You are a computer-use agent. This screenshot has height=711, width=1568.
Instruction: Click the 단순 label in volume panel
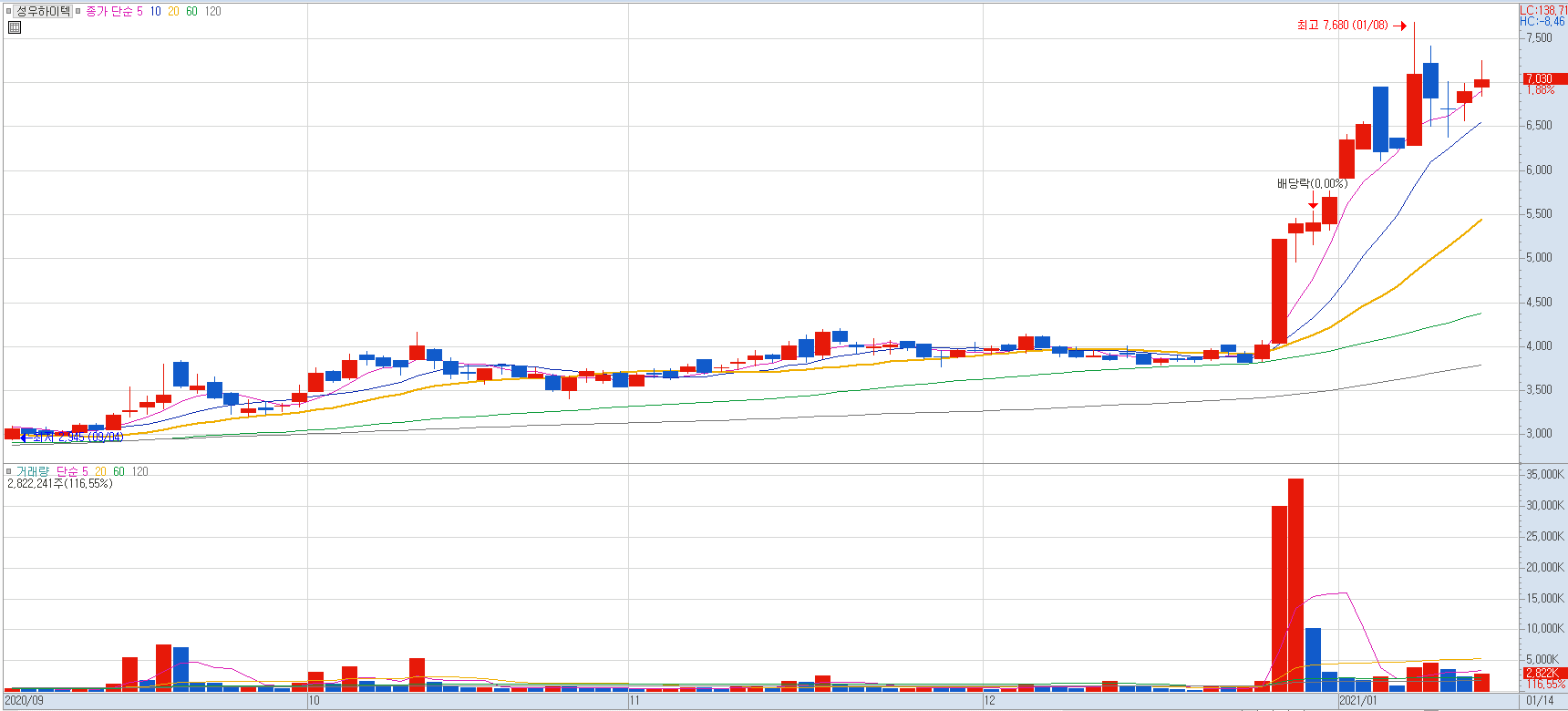click(x=67, y=471)
